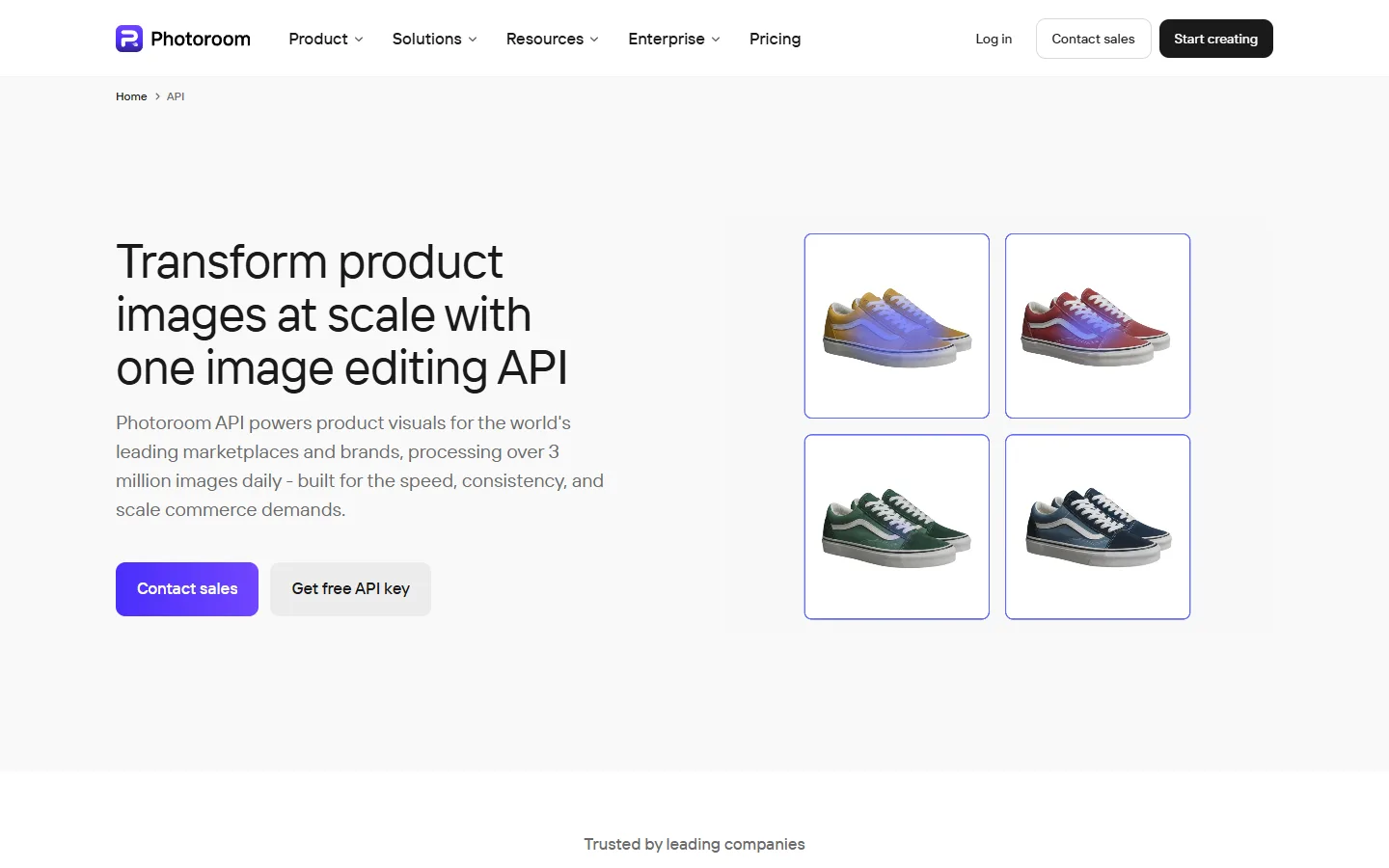This screenshot has width=1389, height=868.
Task: Click the 'Trusted by leading companies' text
Action: [694, 844]
